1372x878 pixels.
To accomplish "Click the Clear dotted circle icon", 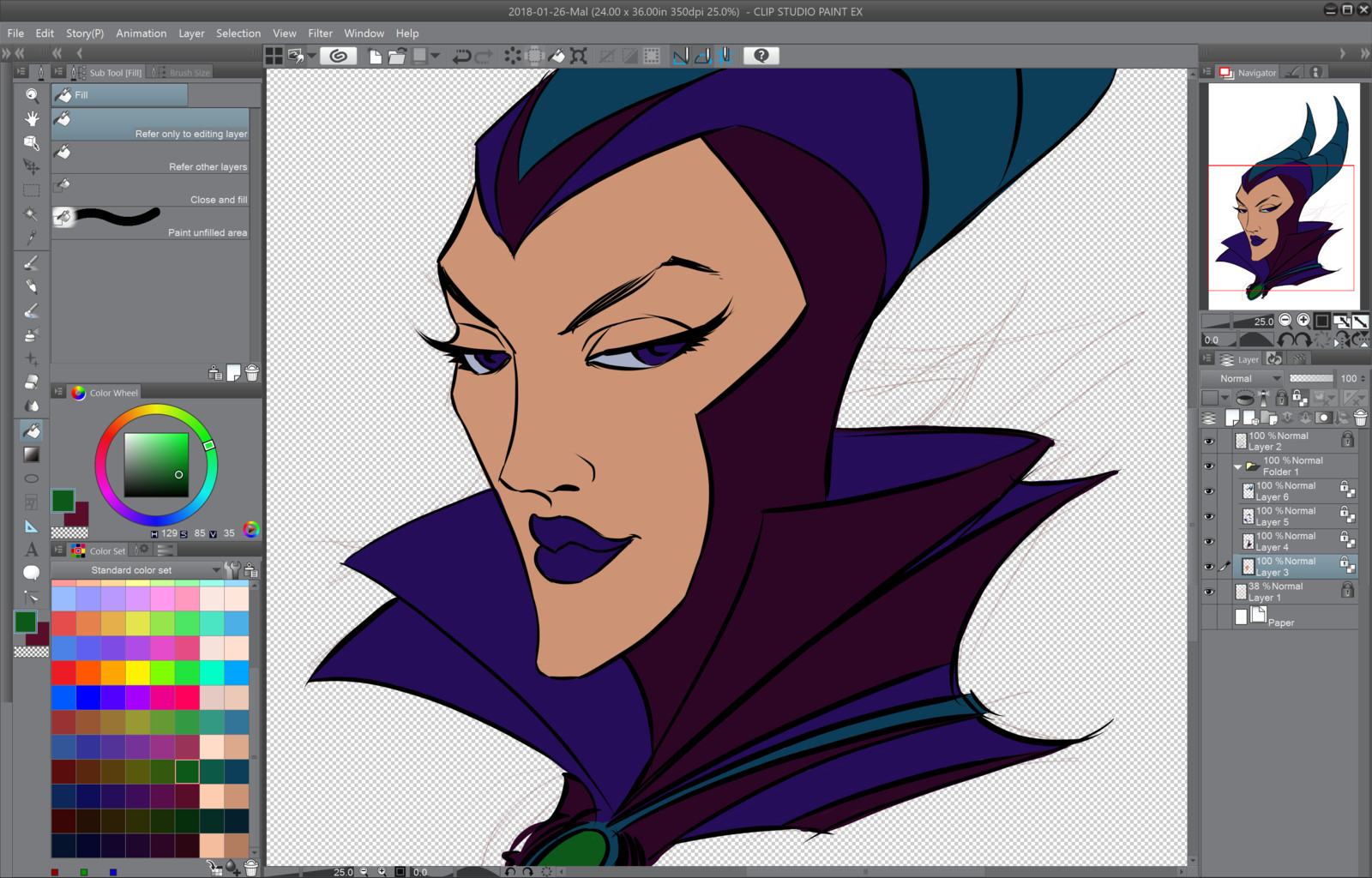I will point(513,56).
